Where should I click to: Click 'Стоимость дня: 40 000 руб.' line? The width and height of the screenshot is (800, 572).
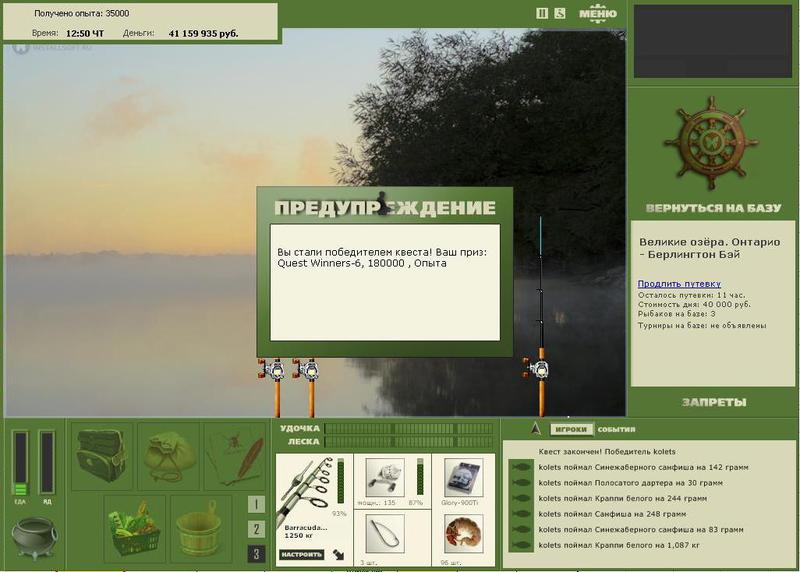(694, 305)
